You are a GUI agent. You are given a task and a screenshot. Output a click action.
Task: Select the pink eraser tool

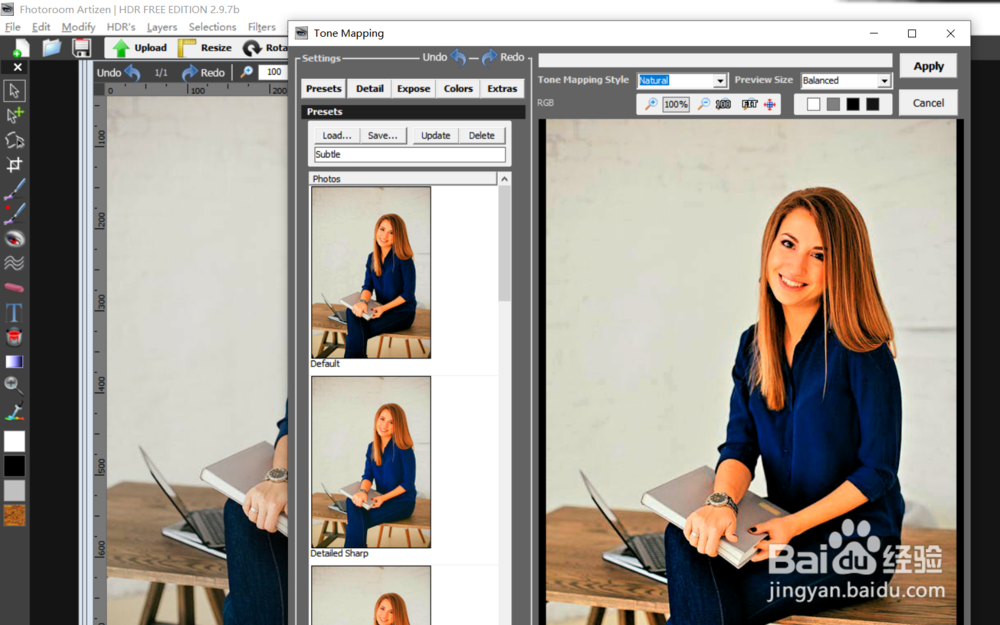tap(14, 288)
